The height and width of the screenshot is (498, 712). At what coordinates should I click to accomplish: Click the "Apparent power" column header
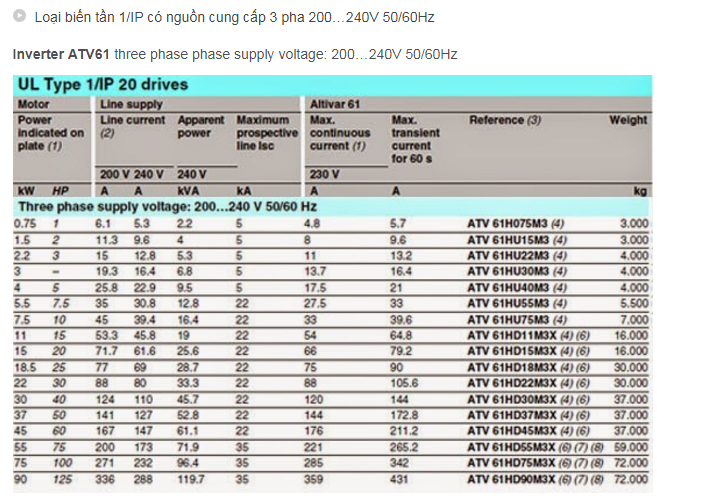pos(200,126)
